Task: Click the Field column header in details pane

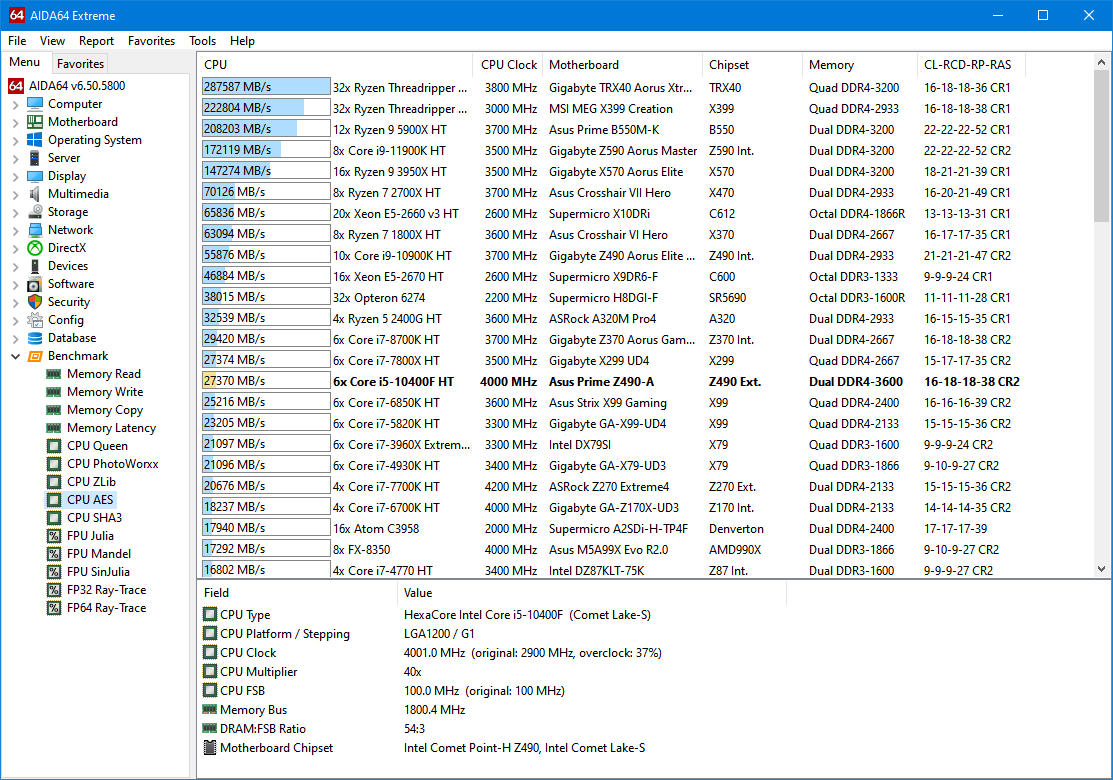Action: 298,593
